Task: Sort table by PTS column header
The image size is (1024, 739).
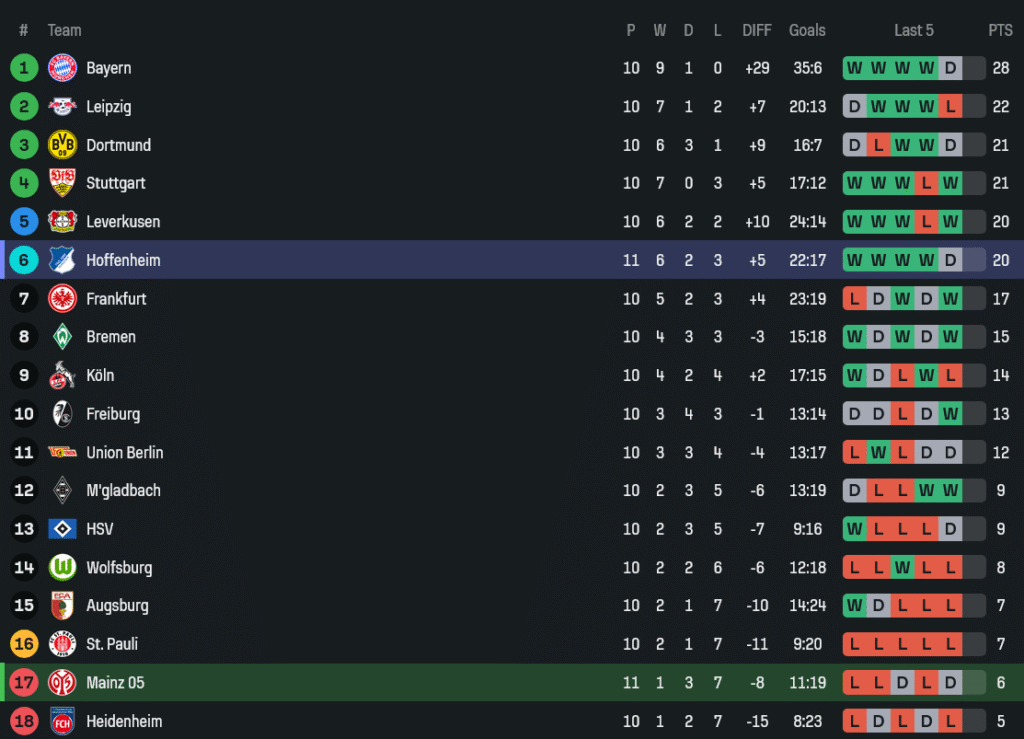Action: [x=1000, y=30]
